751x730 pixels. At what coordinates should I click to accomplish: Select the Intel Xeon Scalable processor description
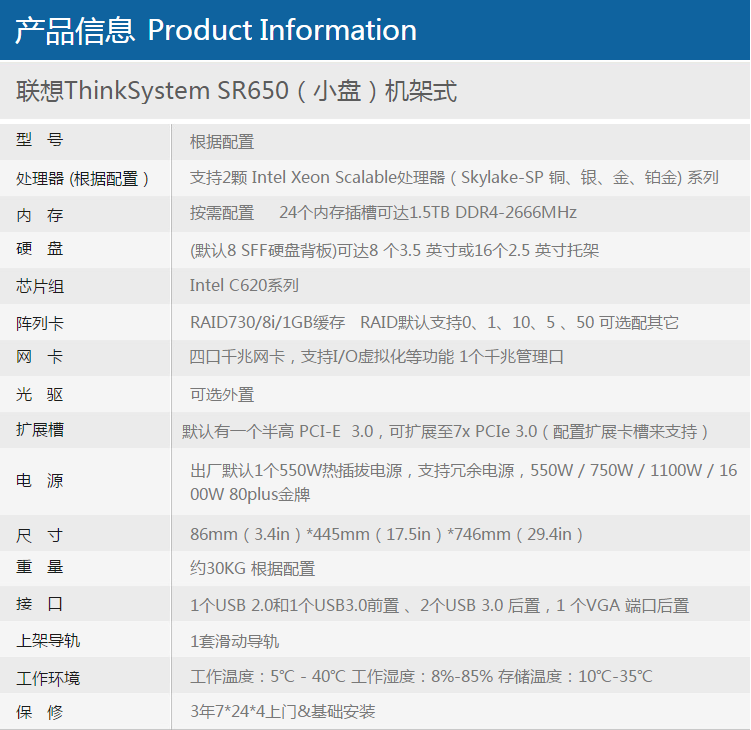(x=454, y=178)
